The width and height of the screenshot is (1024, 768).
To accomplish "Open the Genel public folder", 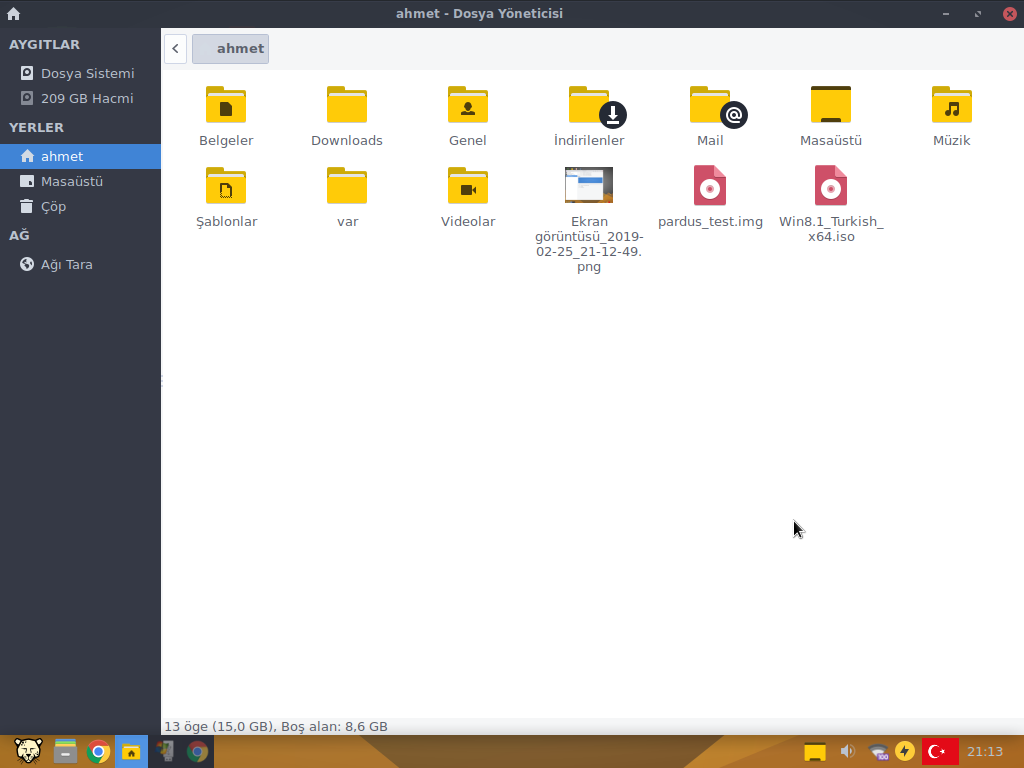I will 468,105.
